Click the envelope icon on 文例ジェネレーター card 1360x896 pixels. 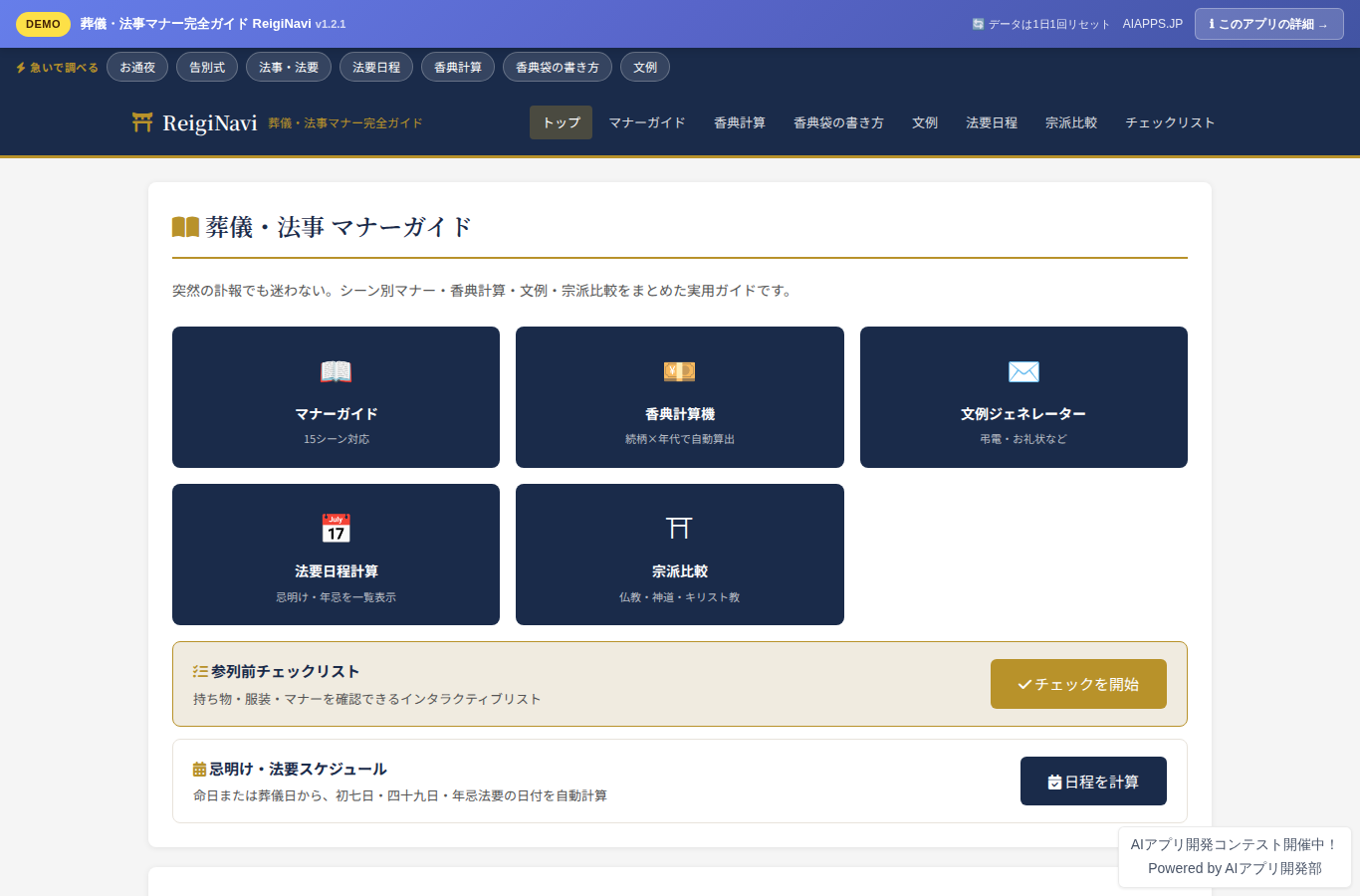click(1023, 371)
